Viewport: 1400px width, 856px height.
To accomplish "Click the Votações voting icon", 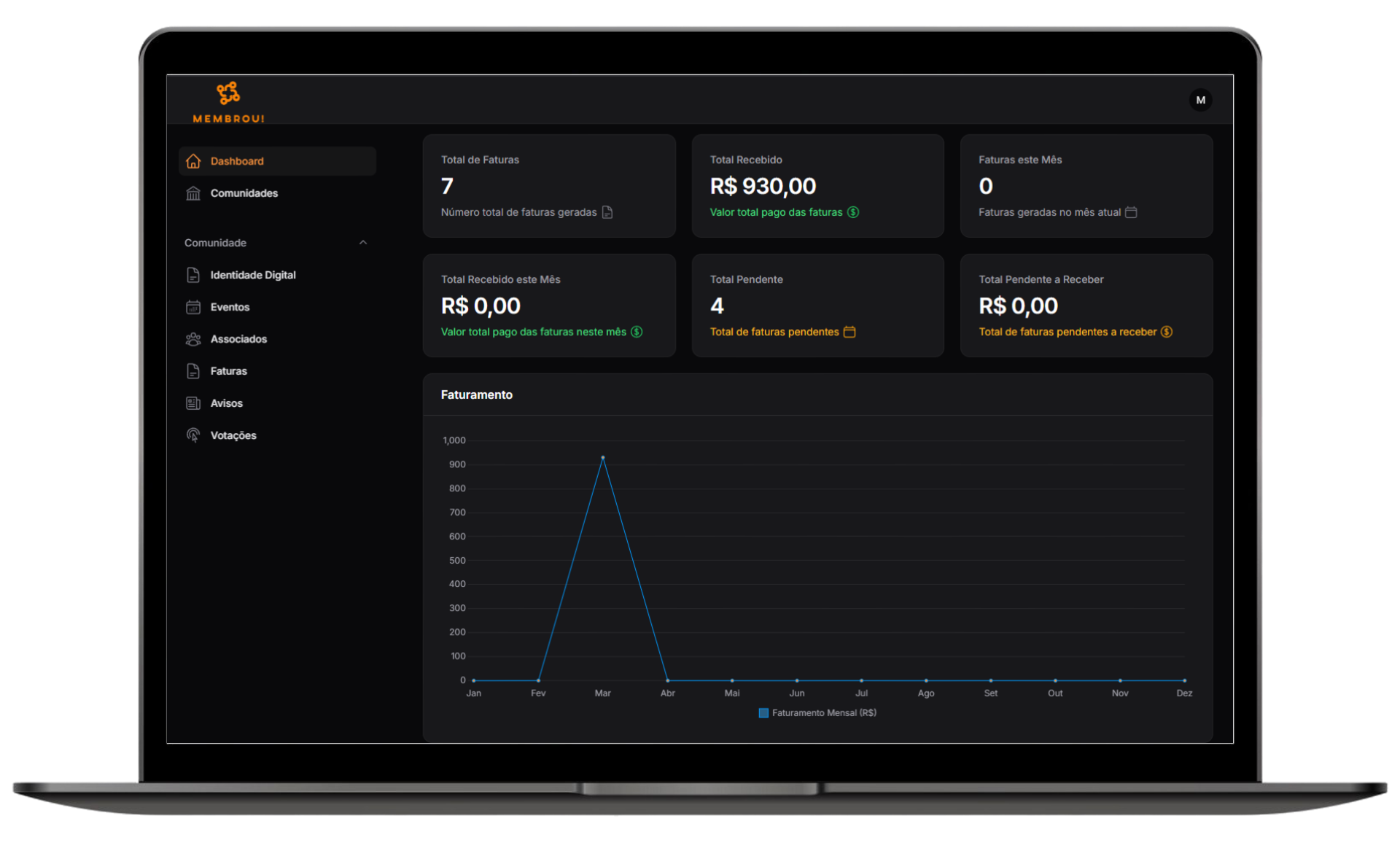I will pyautogui.click(x=192, y=435).
